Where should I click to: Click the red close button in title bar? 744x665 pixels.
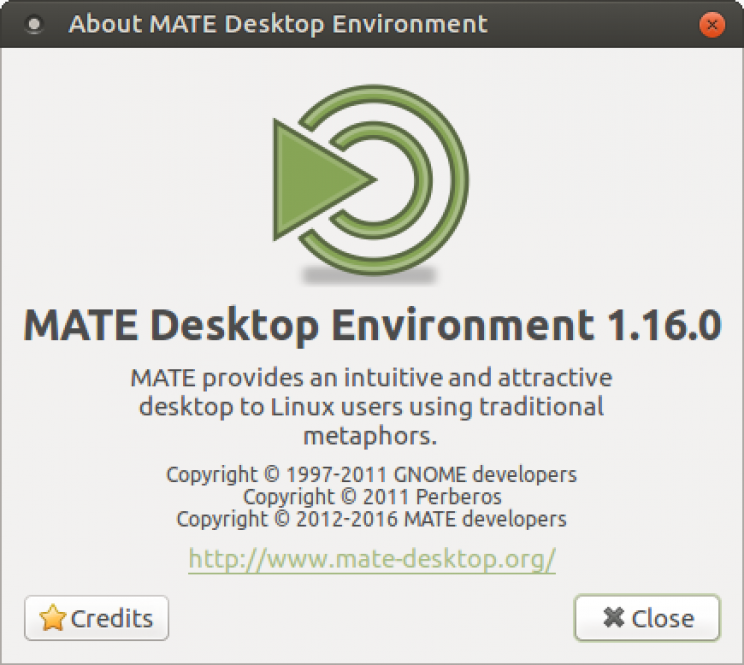712,25
